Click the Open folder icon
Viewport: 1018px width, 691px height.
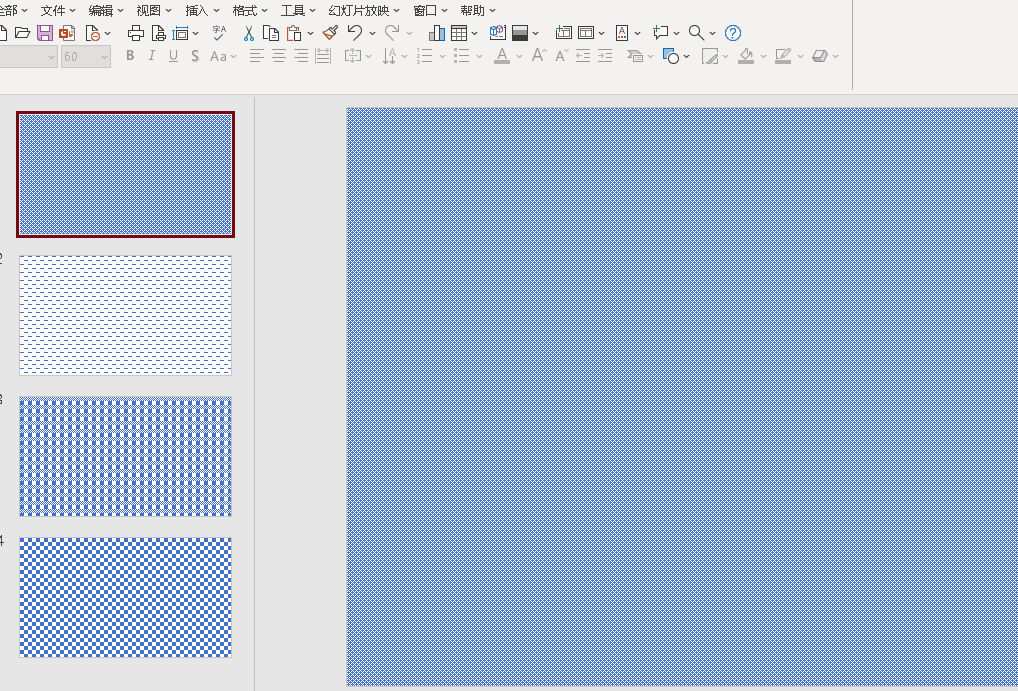(22, 33)
